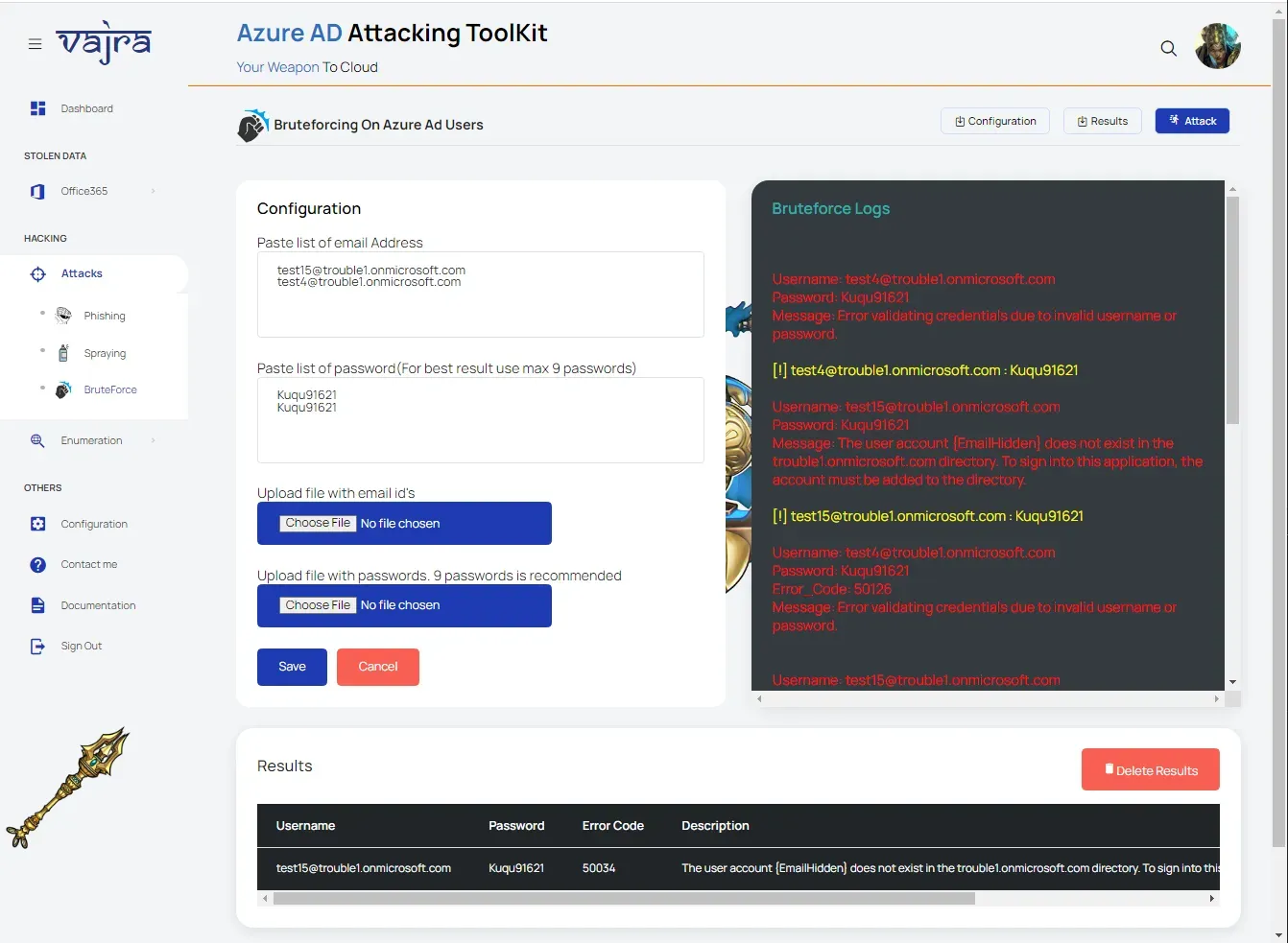Expand the Office365 submenu arrow
This screenshot has width=1288, height=943.
(154, 191)
